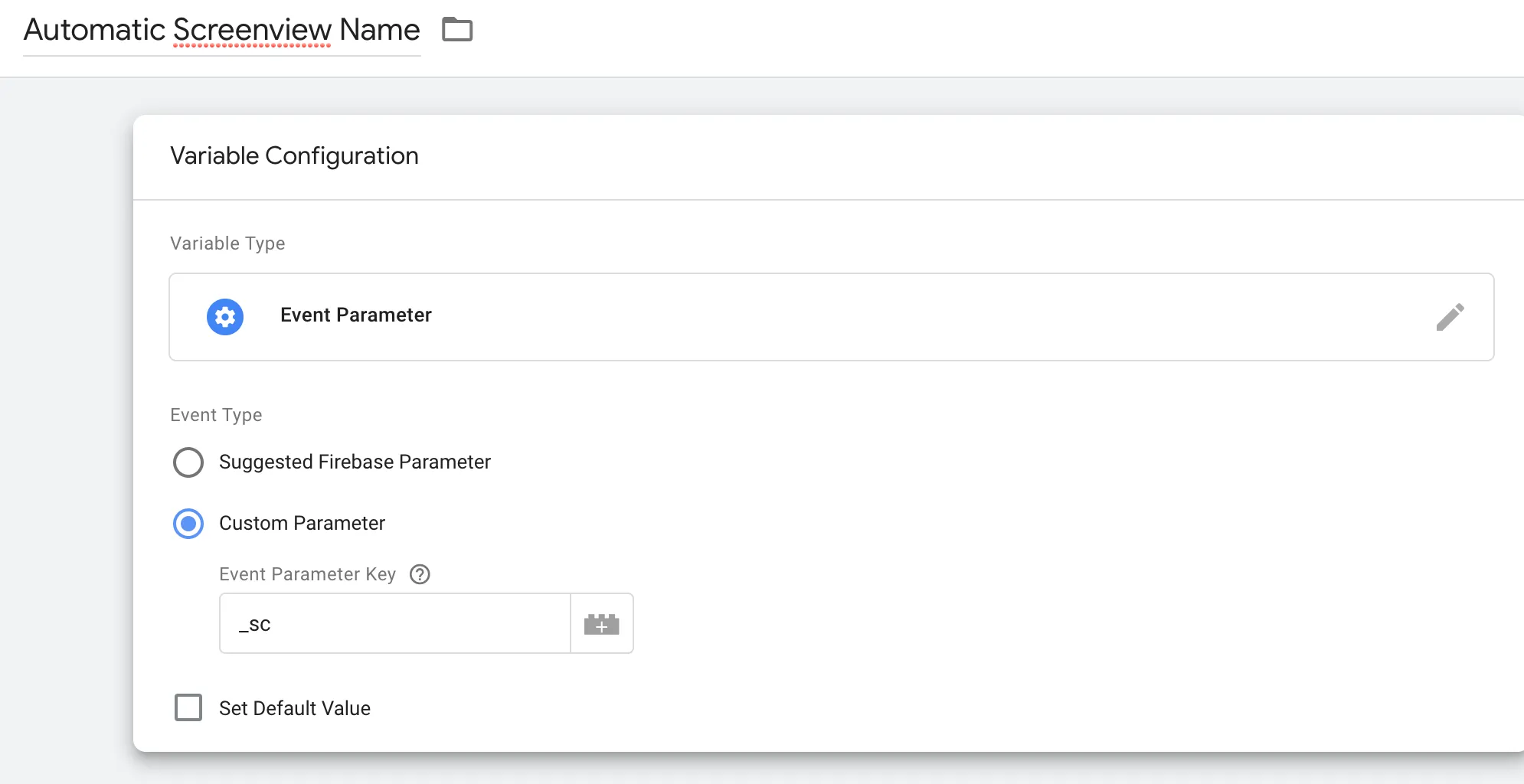Click the Event Type section label
The width and height of the screenshot is (1524, 784).
(216, 415)
